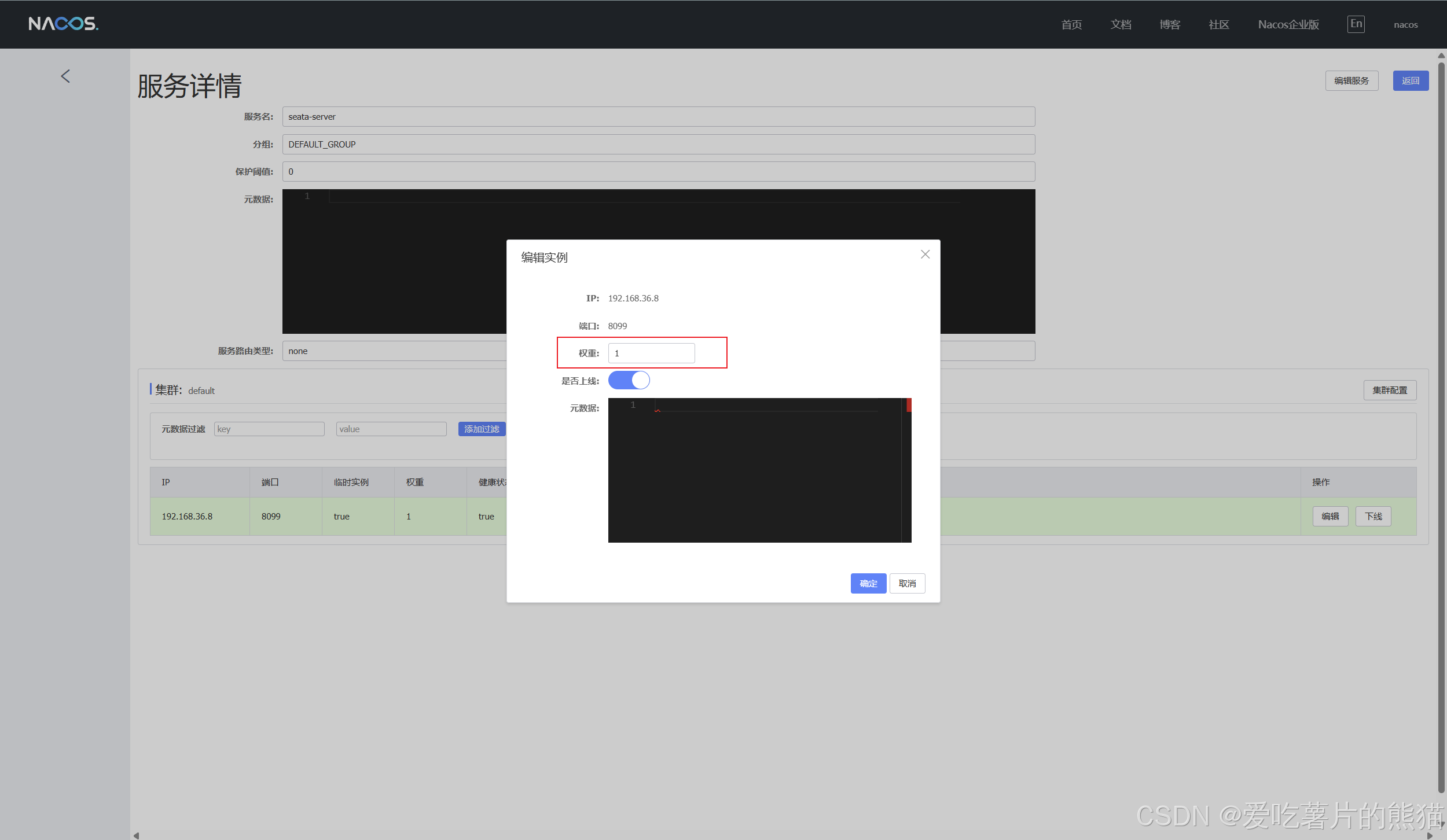Click 下线 for instance 192.168.36.8
Image resolution: width=1447 pixels, height=840 pixels.
[x=1373, y=517]
